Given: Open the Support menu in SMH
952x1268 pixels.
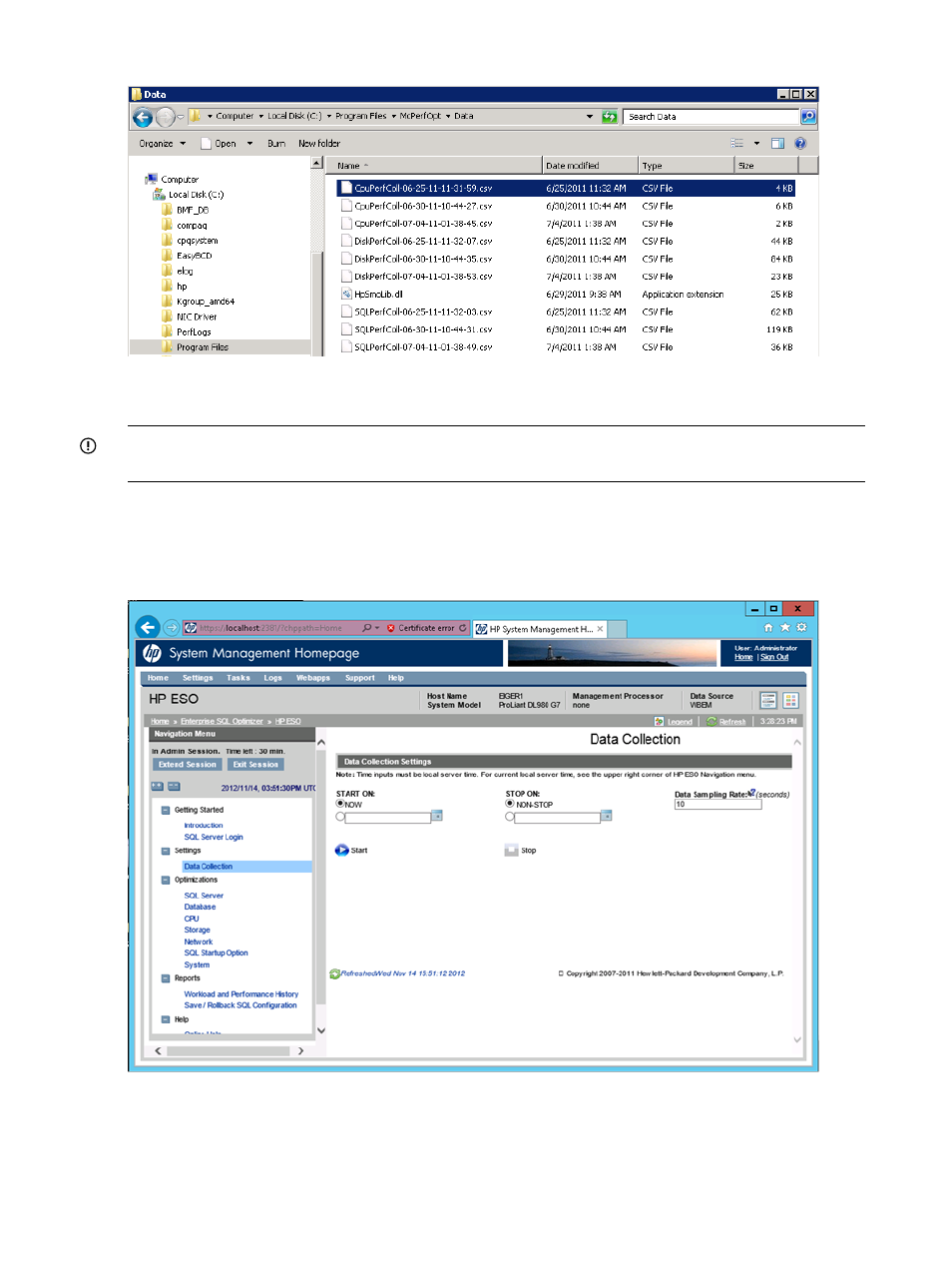Looking at the screenshot, I should (360, 678).
